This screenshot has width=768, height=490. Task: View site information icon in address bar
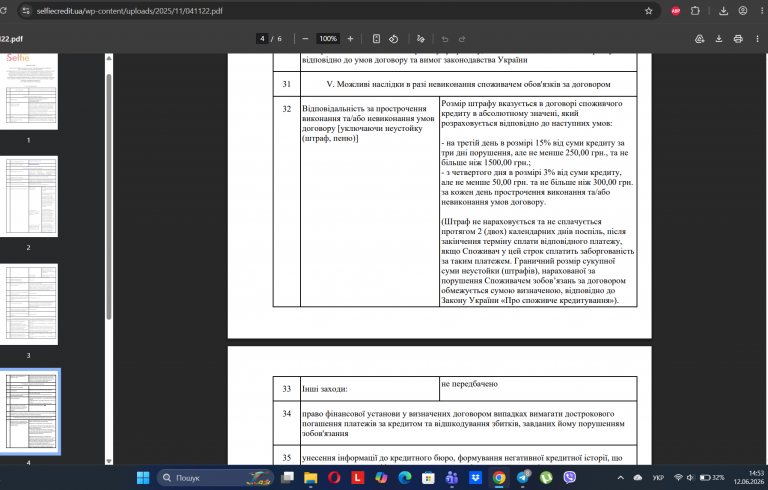point(26,11)
